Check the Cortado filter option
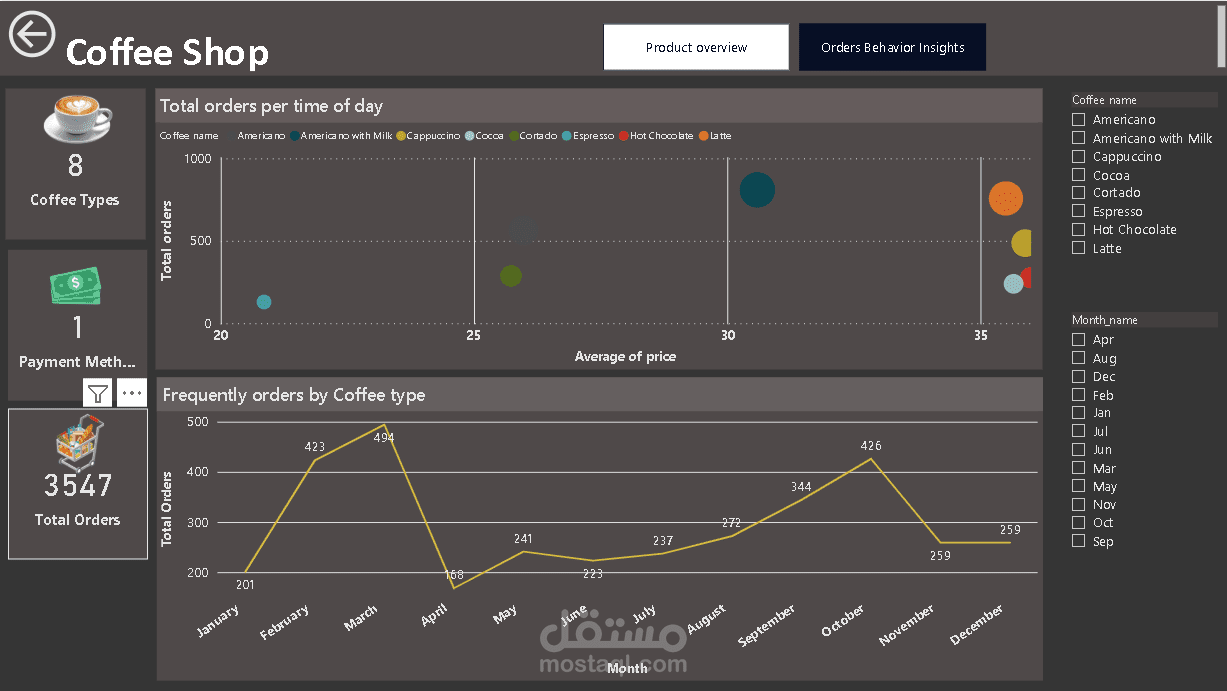The width and height of the screenshot is (1227, 691). pyautogui.click(x=1078, y=193)
